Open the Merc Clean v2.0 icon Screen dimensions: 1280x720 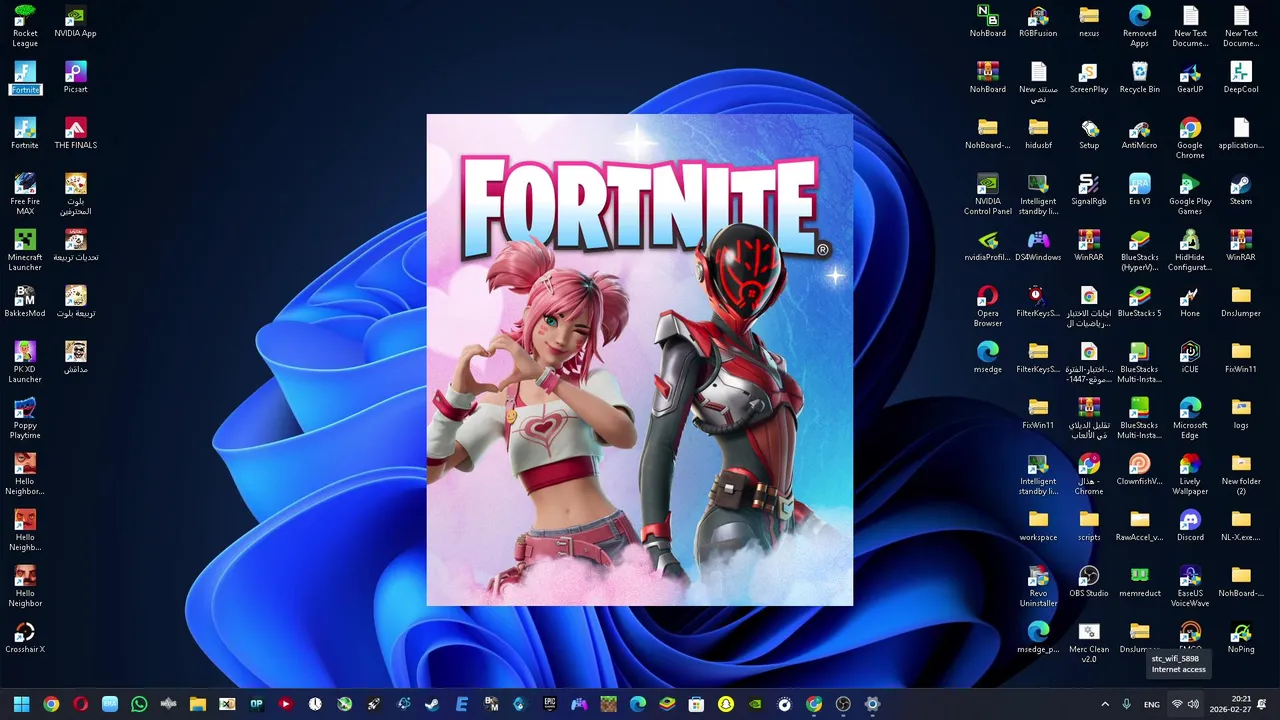(x=1089, y=642)
